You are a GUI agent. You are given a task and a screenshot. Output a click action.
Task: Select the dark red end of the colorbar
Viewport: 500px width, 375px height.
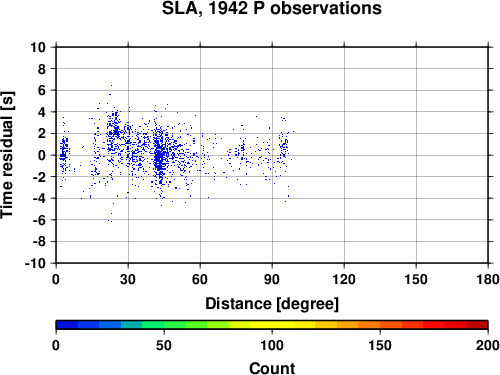477,325
